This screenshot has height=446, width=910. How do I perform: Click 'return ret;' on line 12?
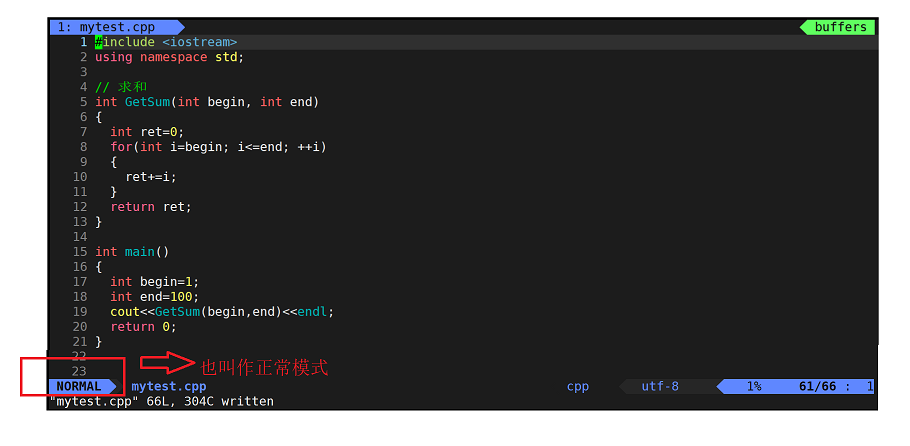(x=151, y=207)
